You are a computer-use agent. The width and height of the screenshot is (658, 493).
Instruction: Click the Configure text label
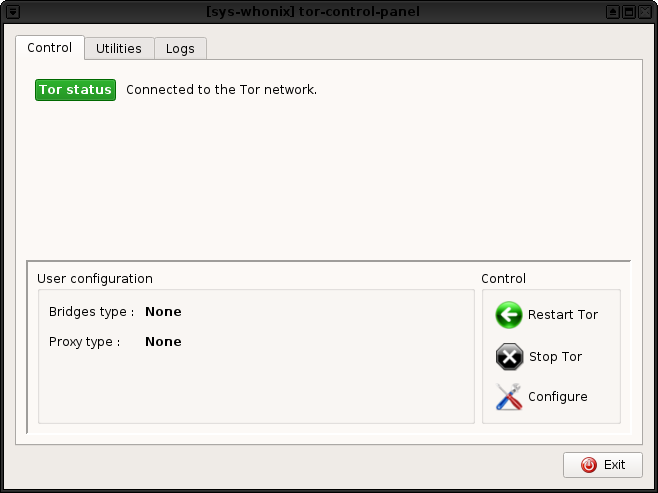(x=557, y=397)
